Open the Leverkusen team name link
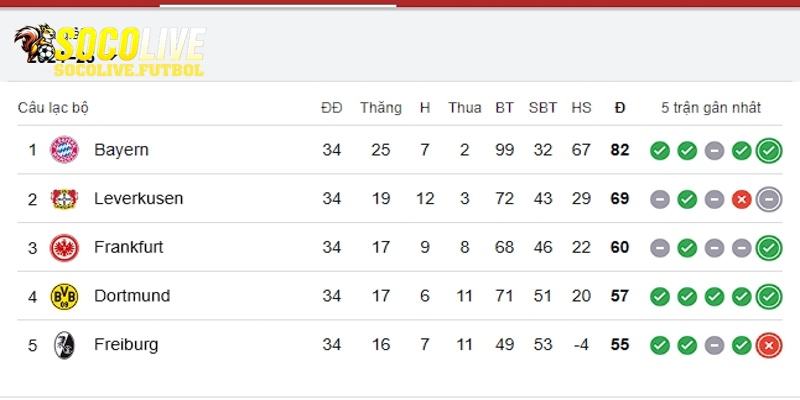This screenshot has width=800, height=400. coord(138,199)
